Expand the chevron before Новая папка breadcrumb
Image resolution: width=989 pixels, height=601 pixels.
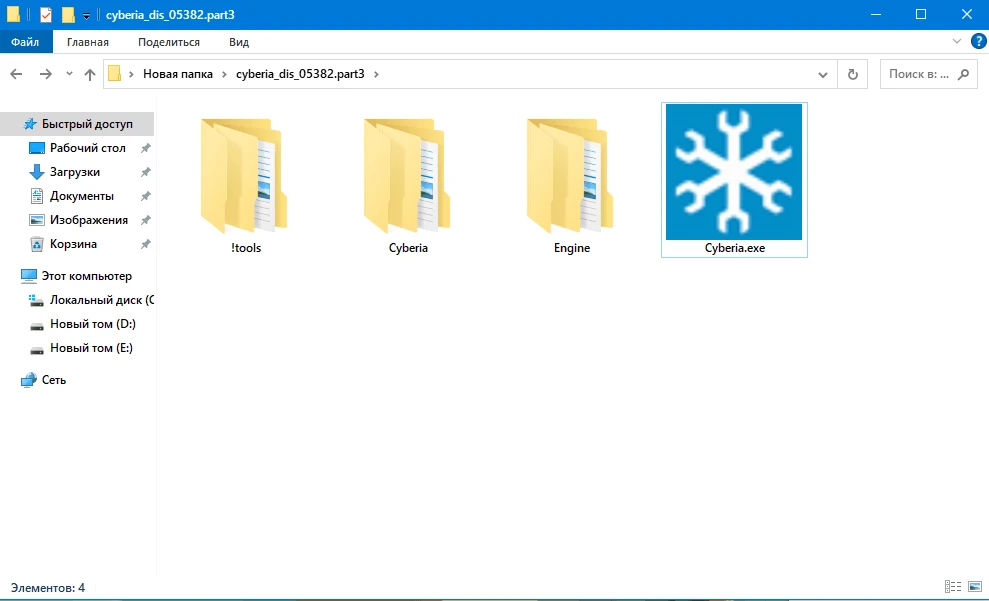tap(131, 74)
